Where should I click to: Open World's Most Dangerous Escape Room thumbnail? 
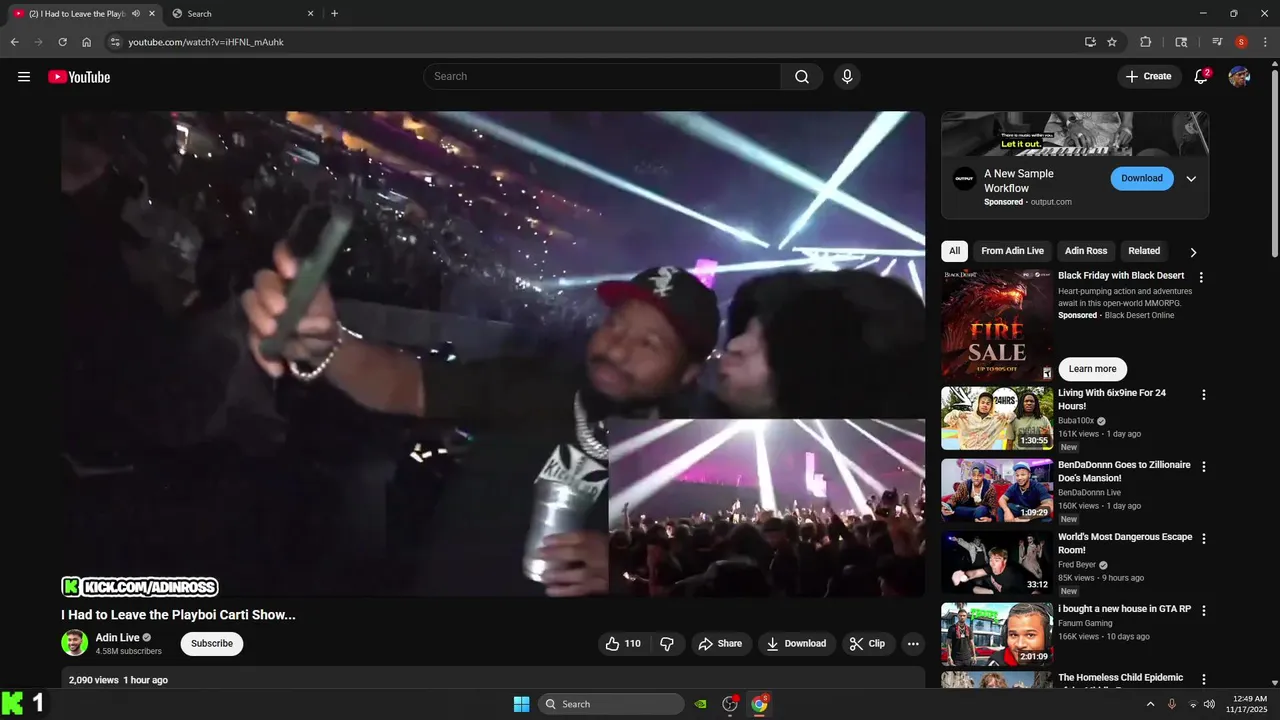point(997,562)
